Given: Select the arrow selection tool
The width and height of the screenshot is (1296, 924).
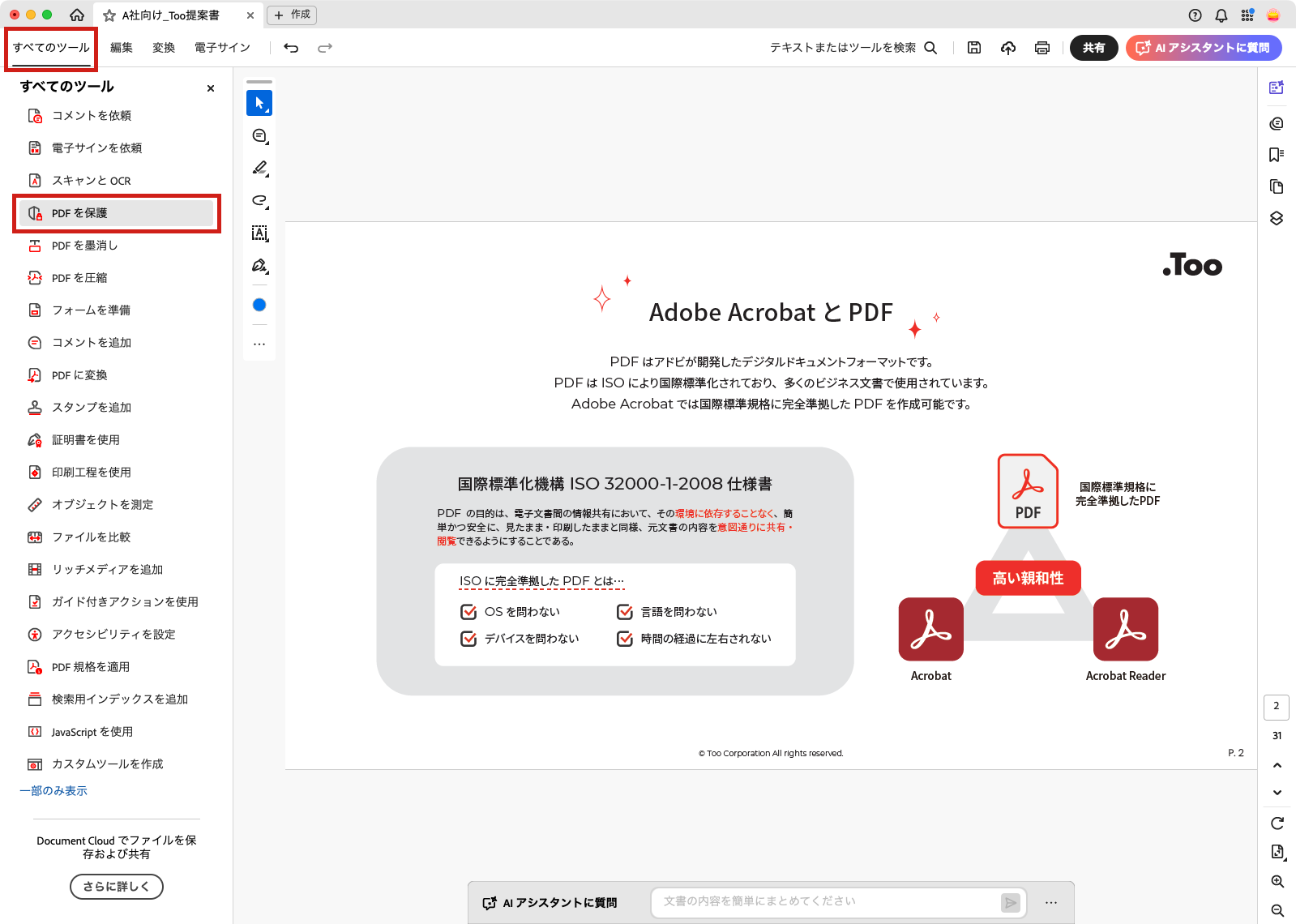Looking at the screenshot, I should [x=259, y=103].
